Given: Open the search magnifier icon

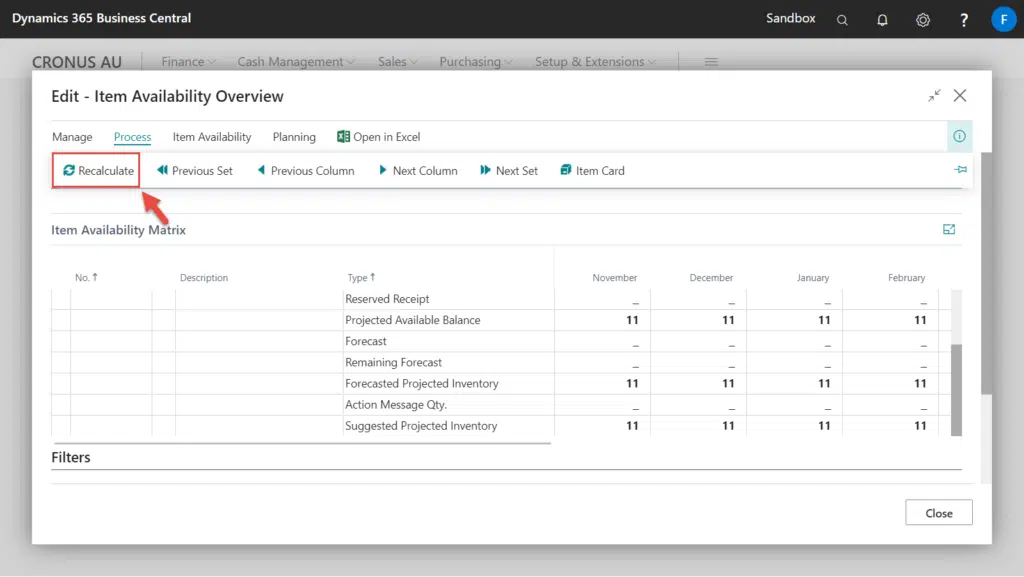Looking at the screenshot, I should (843, 19).
